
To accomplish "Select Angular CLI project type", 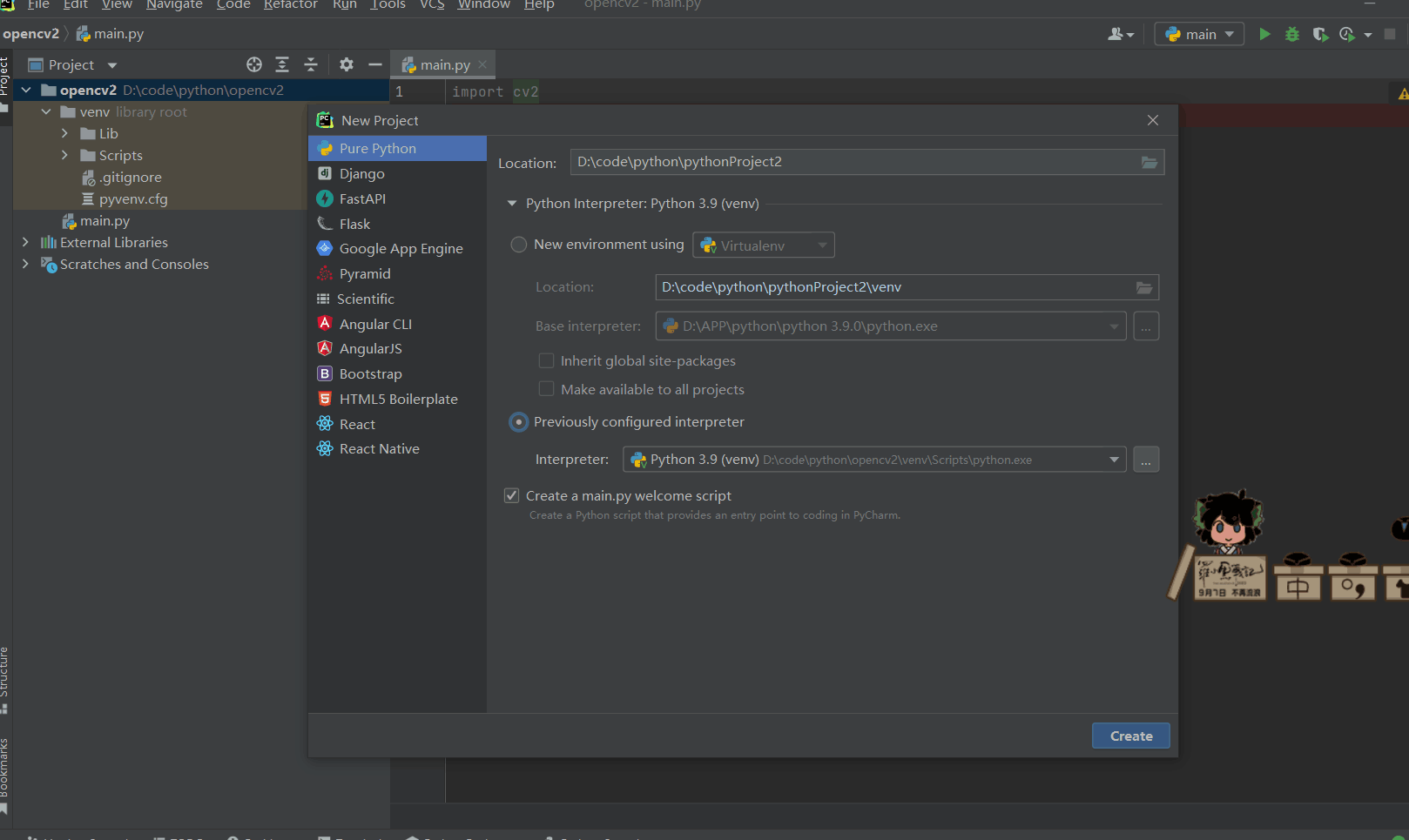I will (x=397, y=324).
